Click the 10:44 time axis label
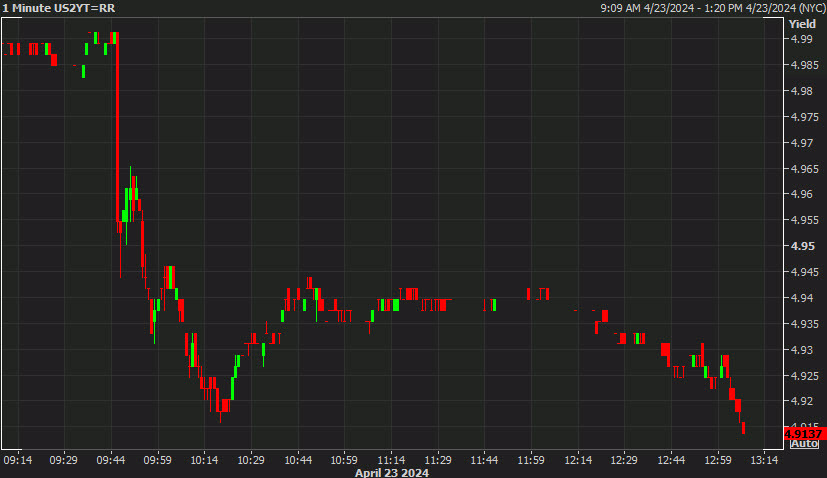Image resolution: width=827 pixels, height=478 pixels. pos(298,460)
